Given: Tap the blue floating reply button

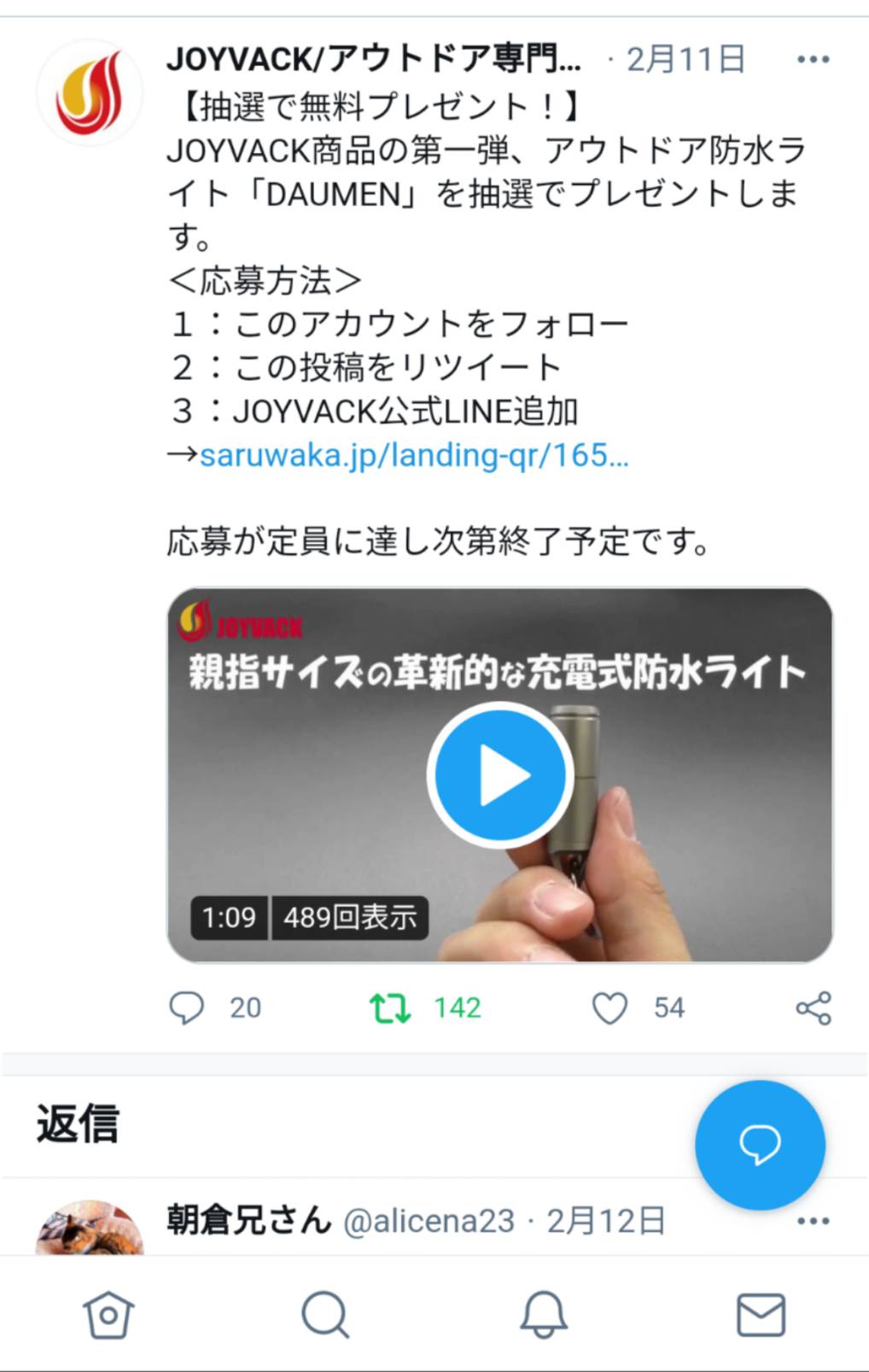Looking at the screenshot, I should click(x=760, y=1145).
